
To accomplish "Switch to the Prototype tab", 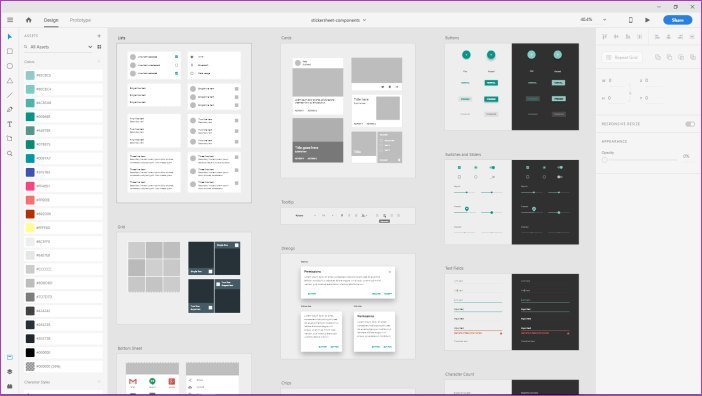I will [80, 20].
